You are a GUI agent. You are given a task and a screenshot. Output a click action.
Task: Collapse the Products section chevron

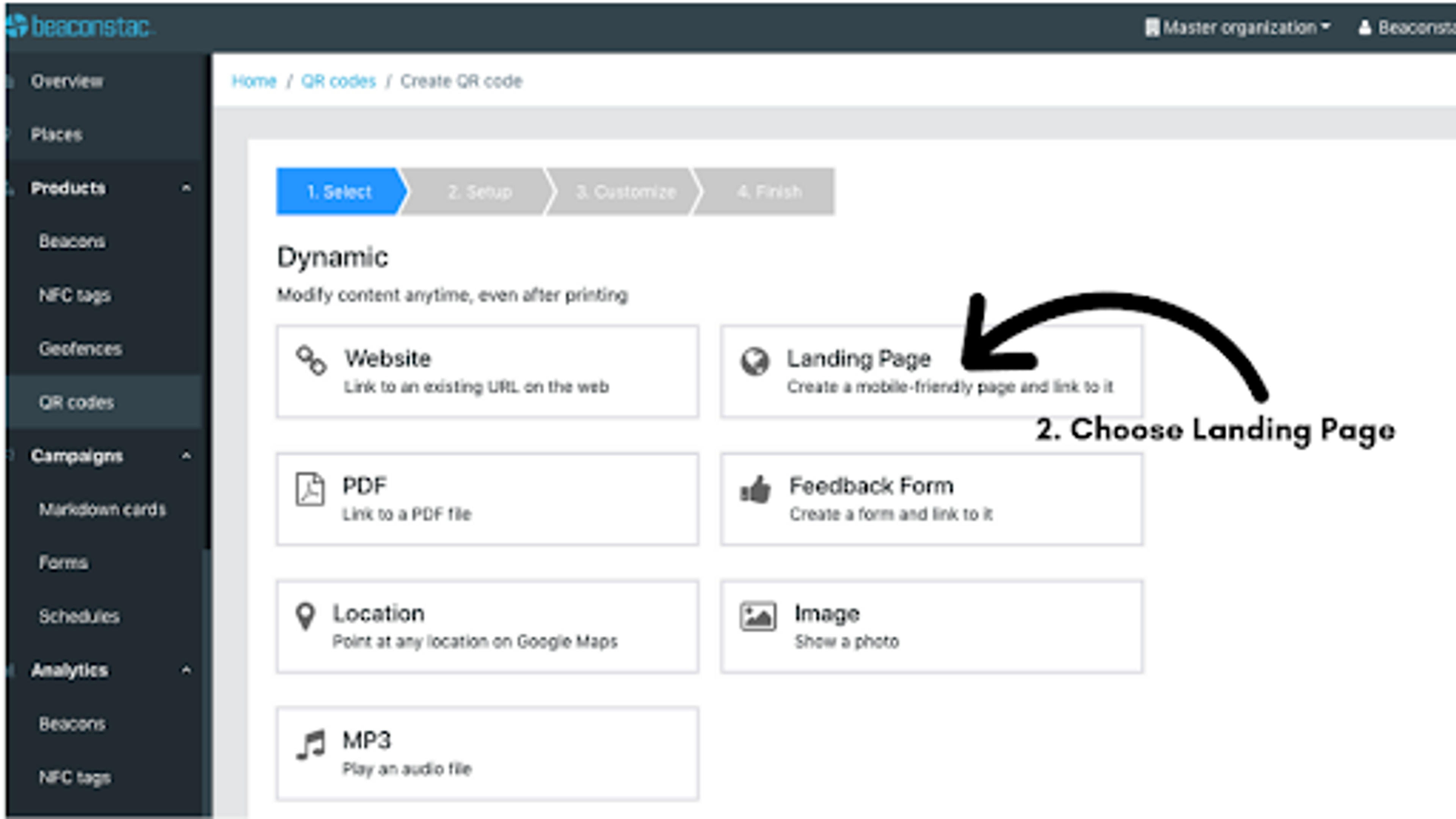point(186,188)
